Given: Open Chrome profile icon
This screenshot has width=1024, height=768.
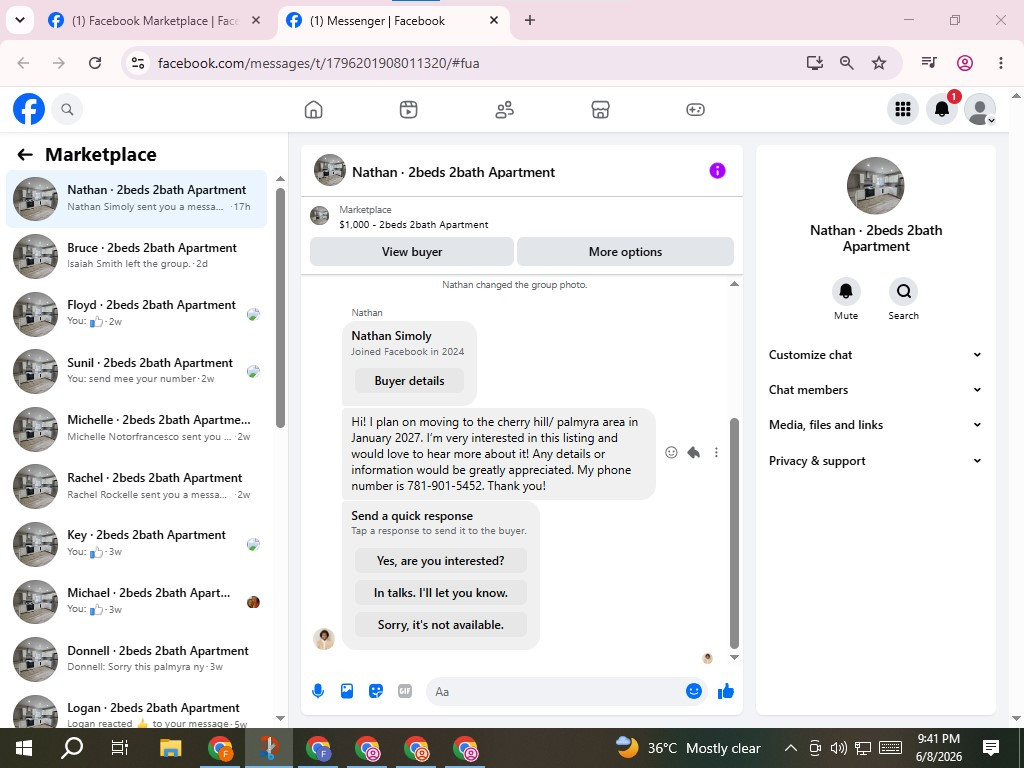Looking at the screenshot, I should click(965, 63).
